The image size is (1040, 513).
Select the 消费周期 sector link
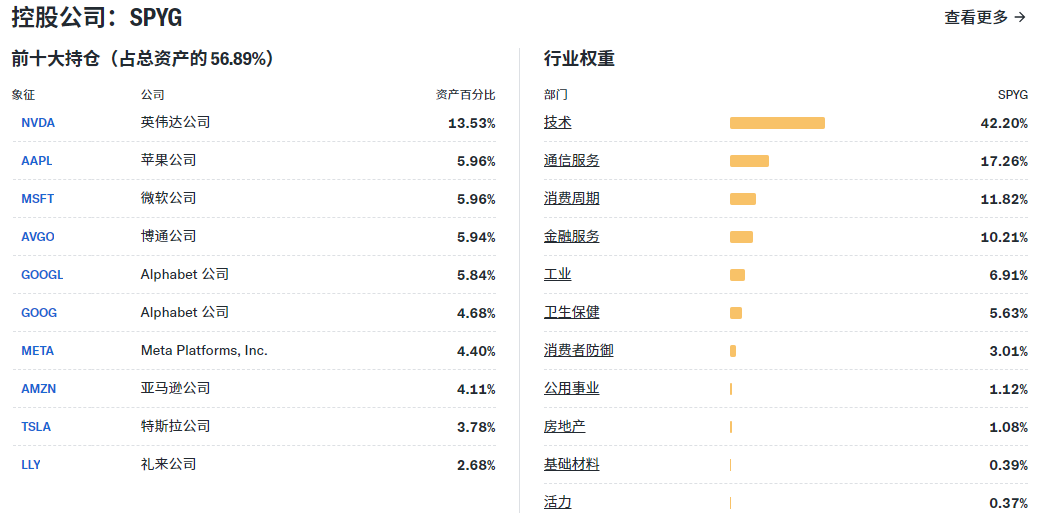click(x=572, y=198)
